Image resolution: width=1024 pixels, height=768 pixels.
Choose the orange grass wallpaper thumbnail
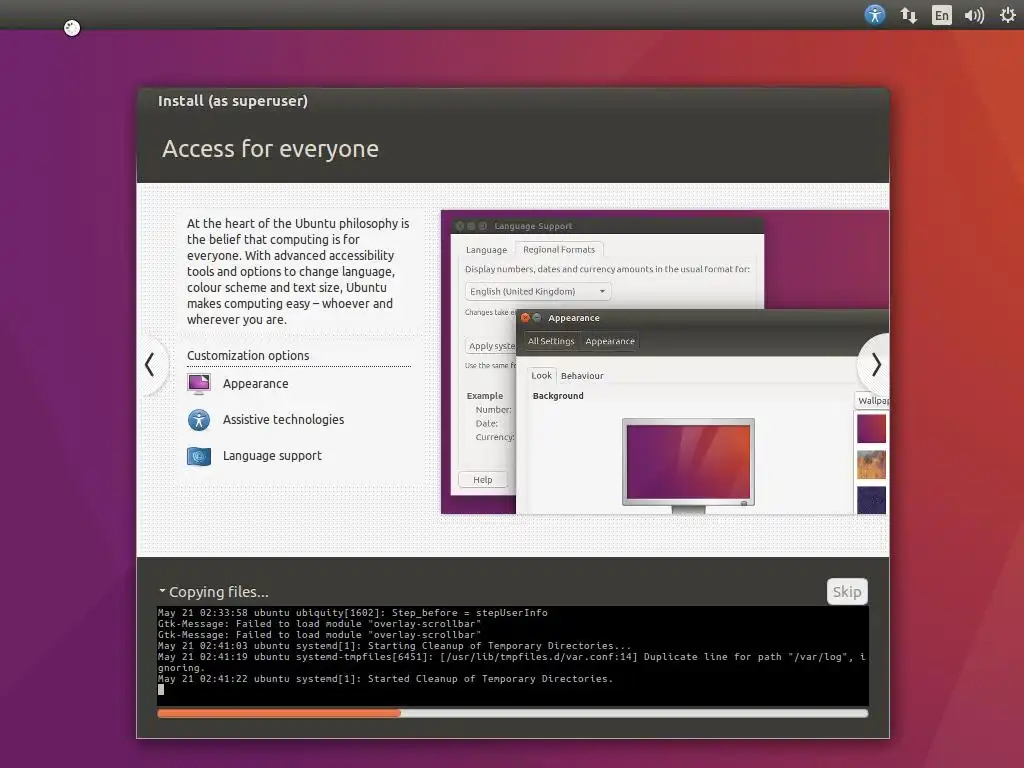click(x=871, y=464)
